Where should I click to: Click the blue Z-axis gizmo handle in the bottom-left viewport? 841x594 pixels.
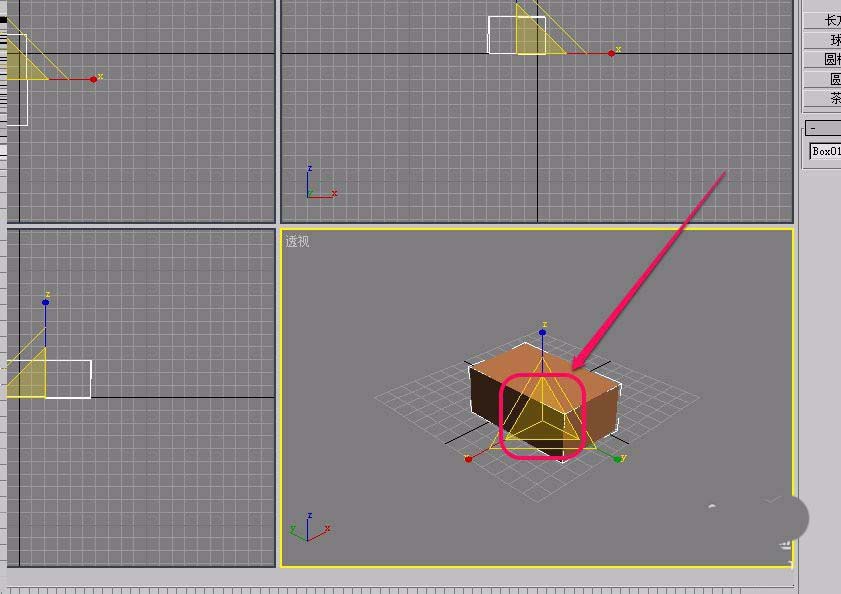[x=46, y=301]
